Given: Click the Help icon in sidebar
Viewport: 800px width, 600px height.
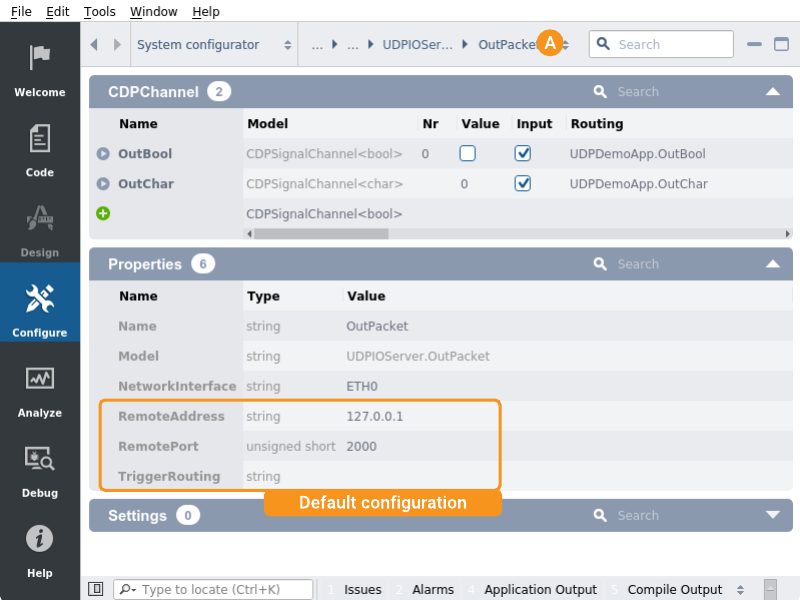Looking at the screenshot, I should pos(40,550).
